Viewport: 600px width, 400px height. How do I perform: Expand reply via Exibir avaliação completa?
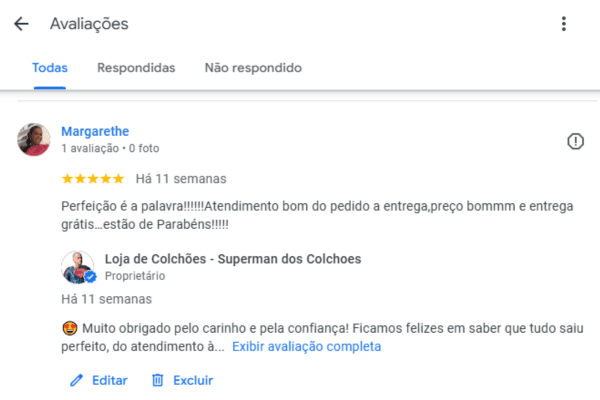pos(307,346)
